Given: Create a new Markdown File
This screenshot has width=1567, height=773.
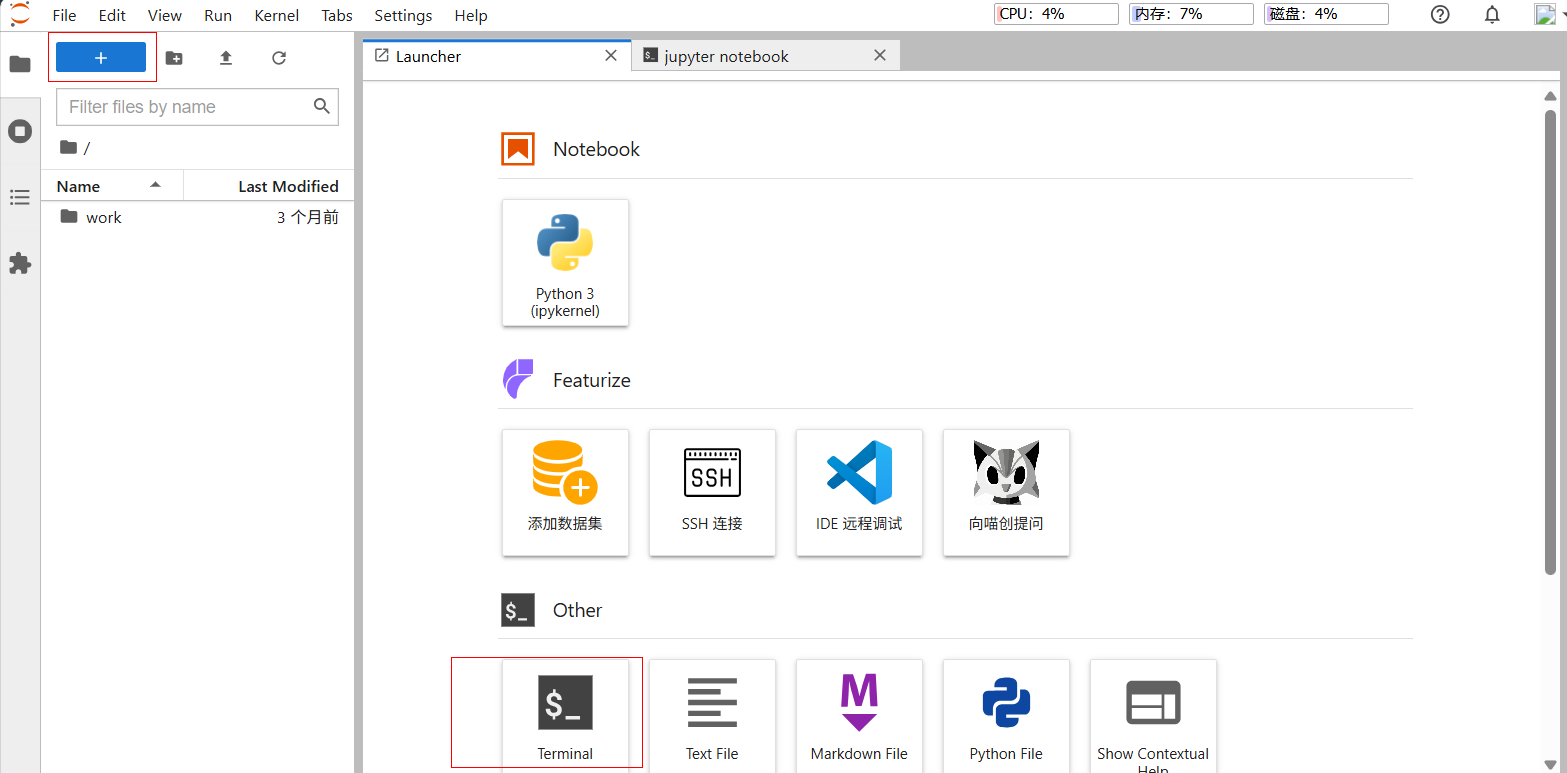Looking at the screenshot, I should coord(859,714).
